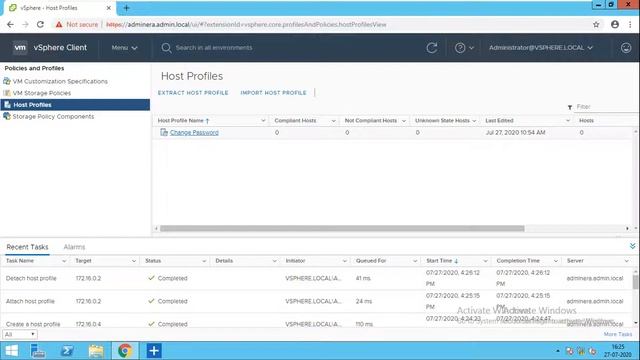The height and width of the screenshot is (360, 640).
Task: Sort by the Completion Time column header
Action: coord(518,261)
